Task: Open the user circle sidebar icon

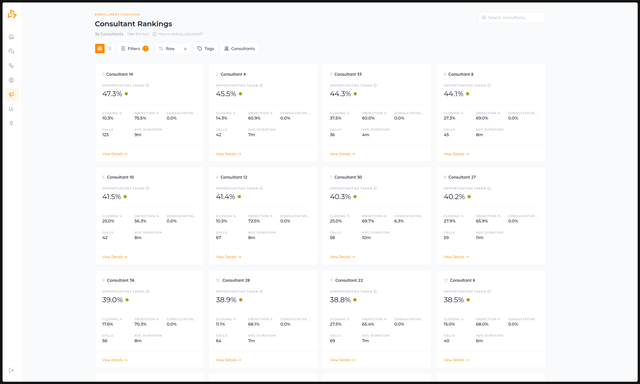Action: click(11, 80)
